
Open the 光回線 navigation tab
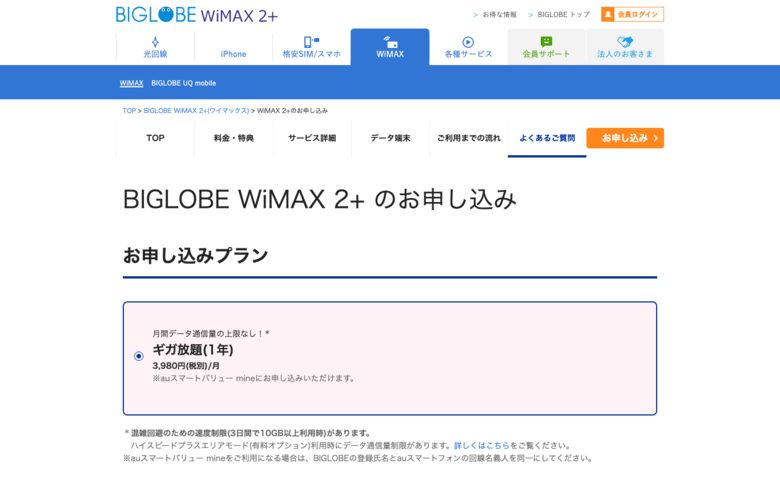pyautogui.click(x=155, y=47)
